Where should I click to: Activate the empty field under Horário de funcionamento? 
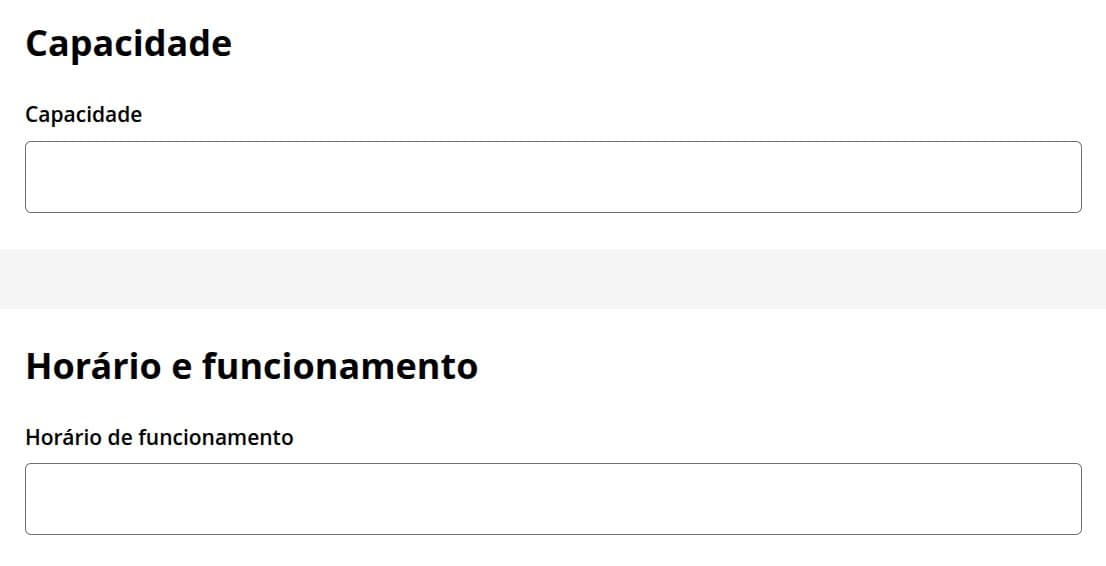553,499
